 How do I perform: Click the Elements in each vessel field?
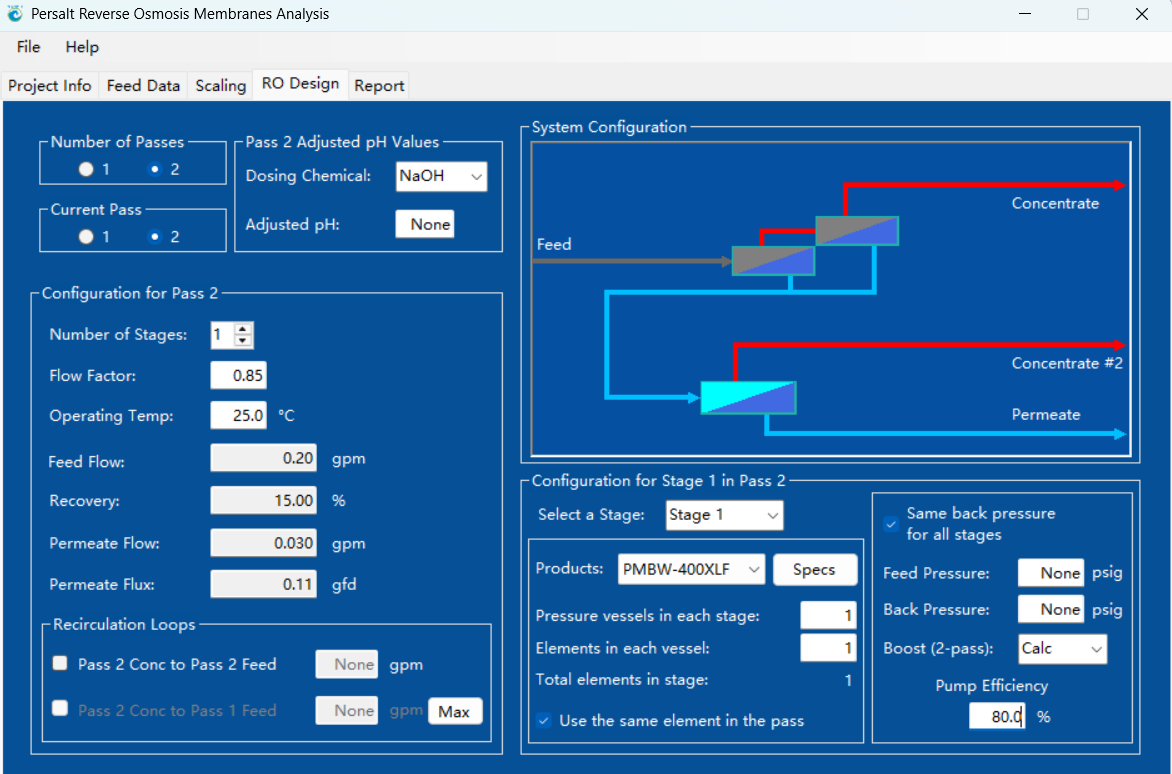coord(828,648)
